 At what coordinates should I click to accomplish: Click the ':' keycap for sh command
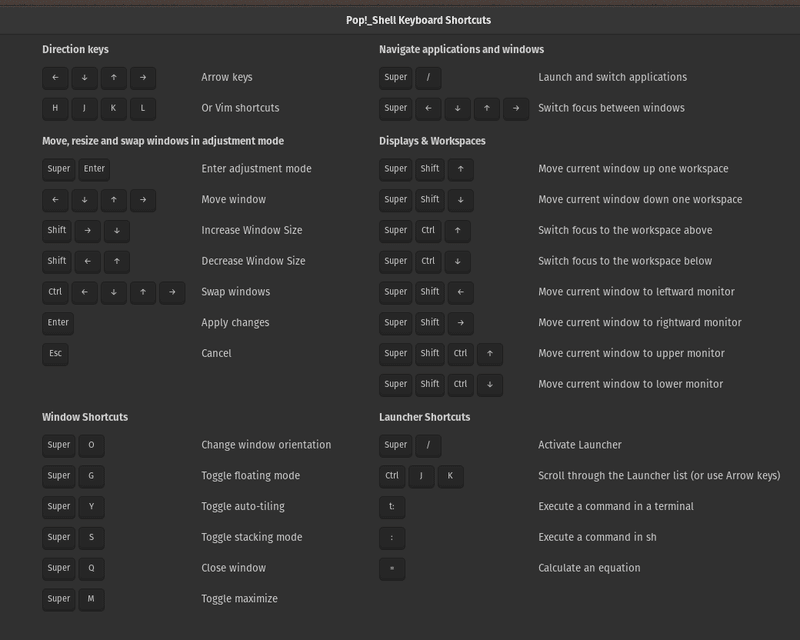392,537
